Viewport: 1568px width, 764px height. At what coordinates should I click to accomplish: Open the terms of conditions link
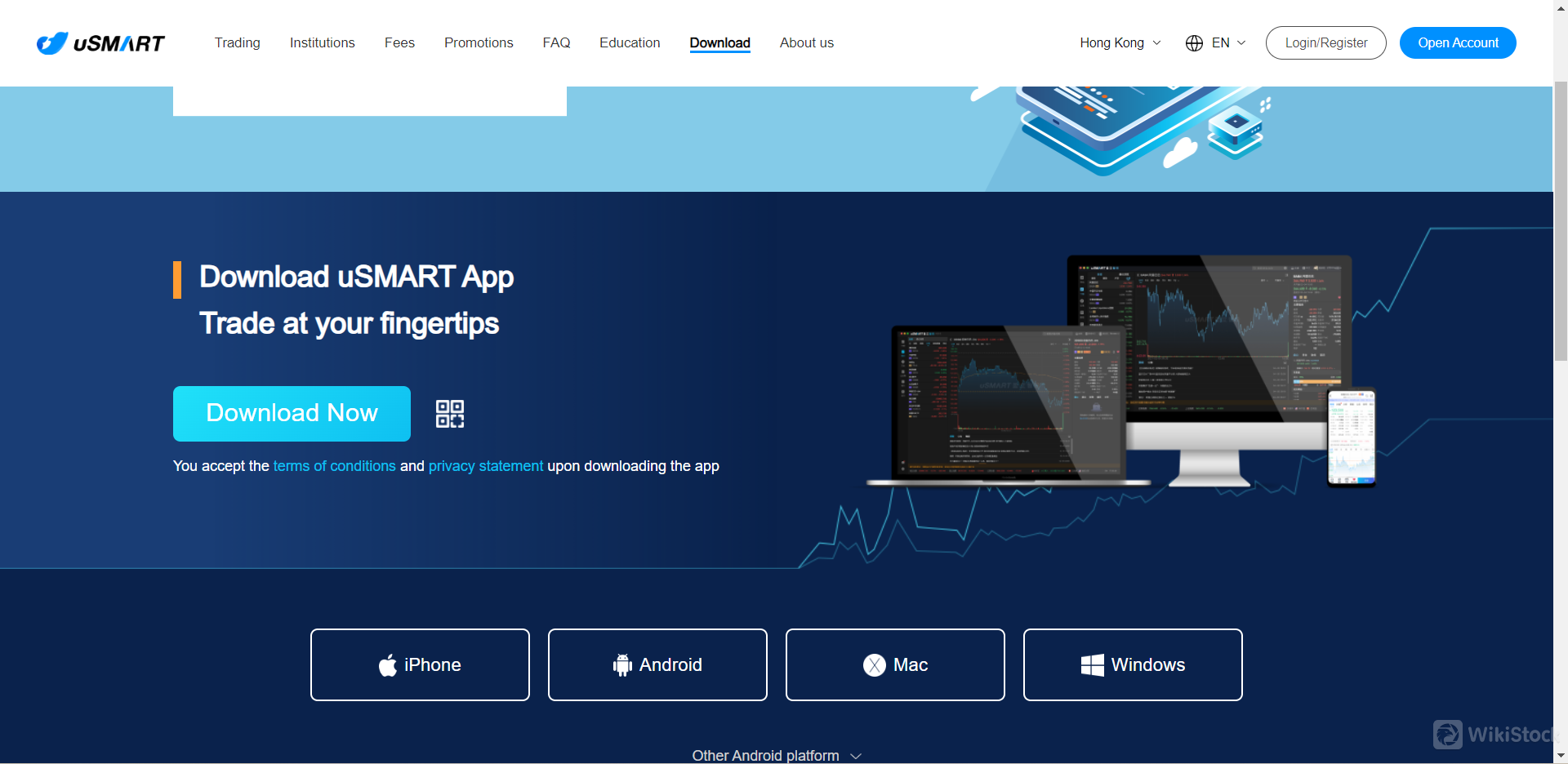(x=334, y=466)
